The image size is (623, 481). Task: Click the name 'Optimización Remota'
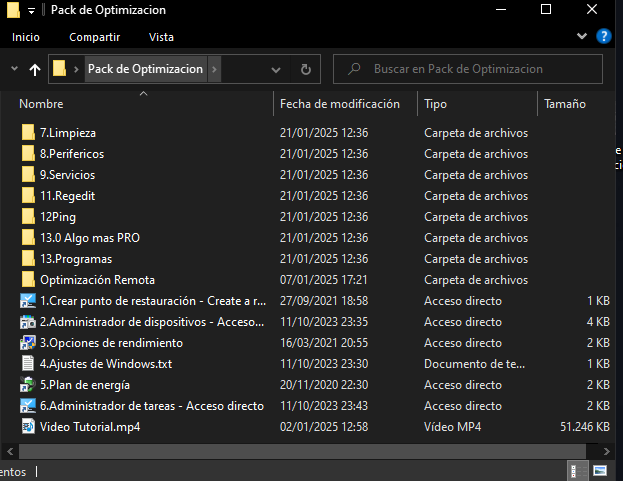pyautogui.click(x=97, y=280)
